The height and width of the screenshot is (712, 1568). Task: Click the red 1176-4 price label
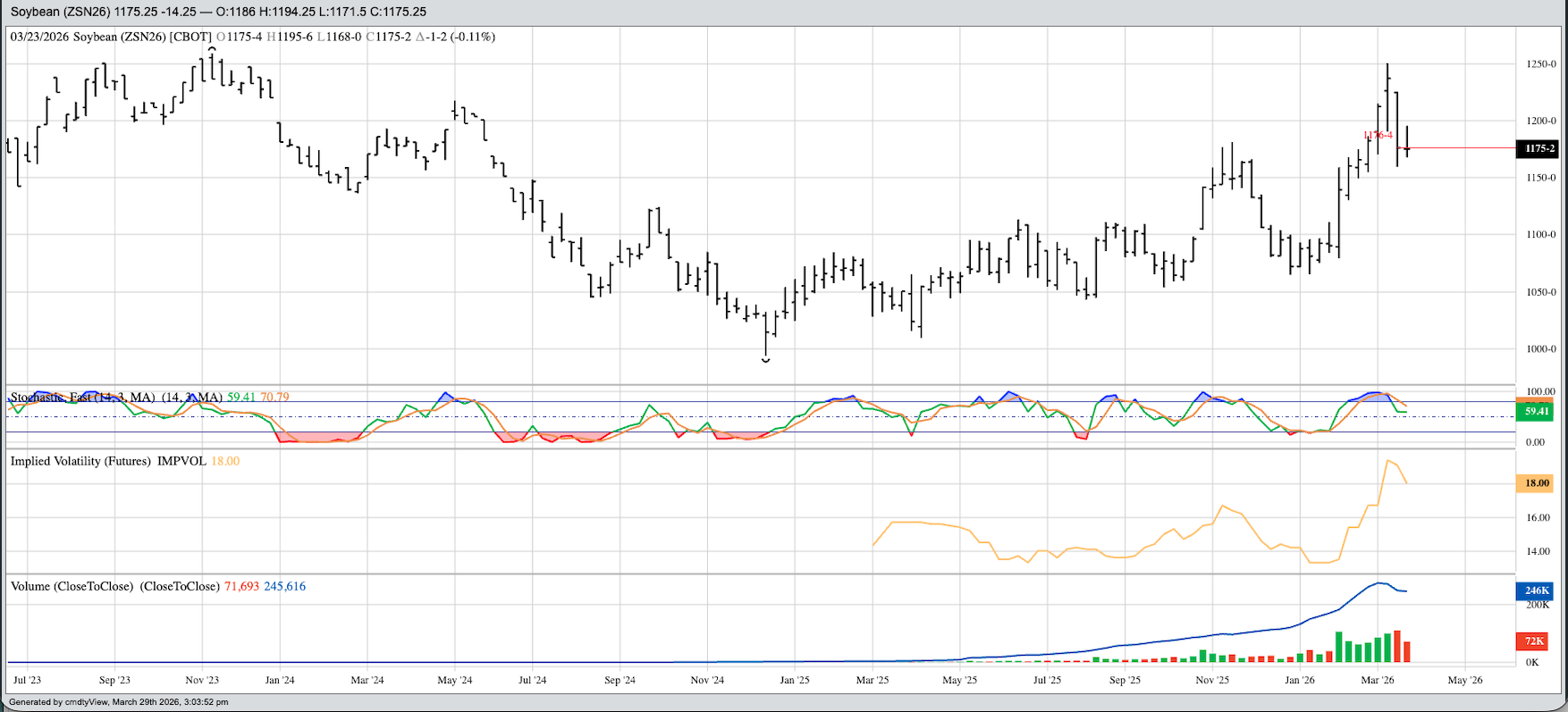tap(1378, 135)
